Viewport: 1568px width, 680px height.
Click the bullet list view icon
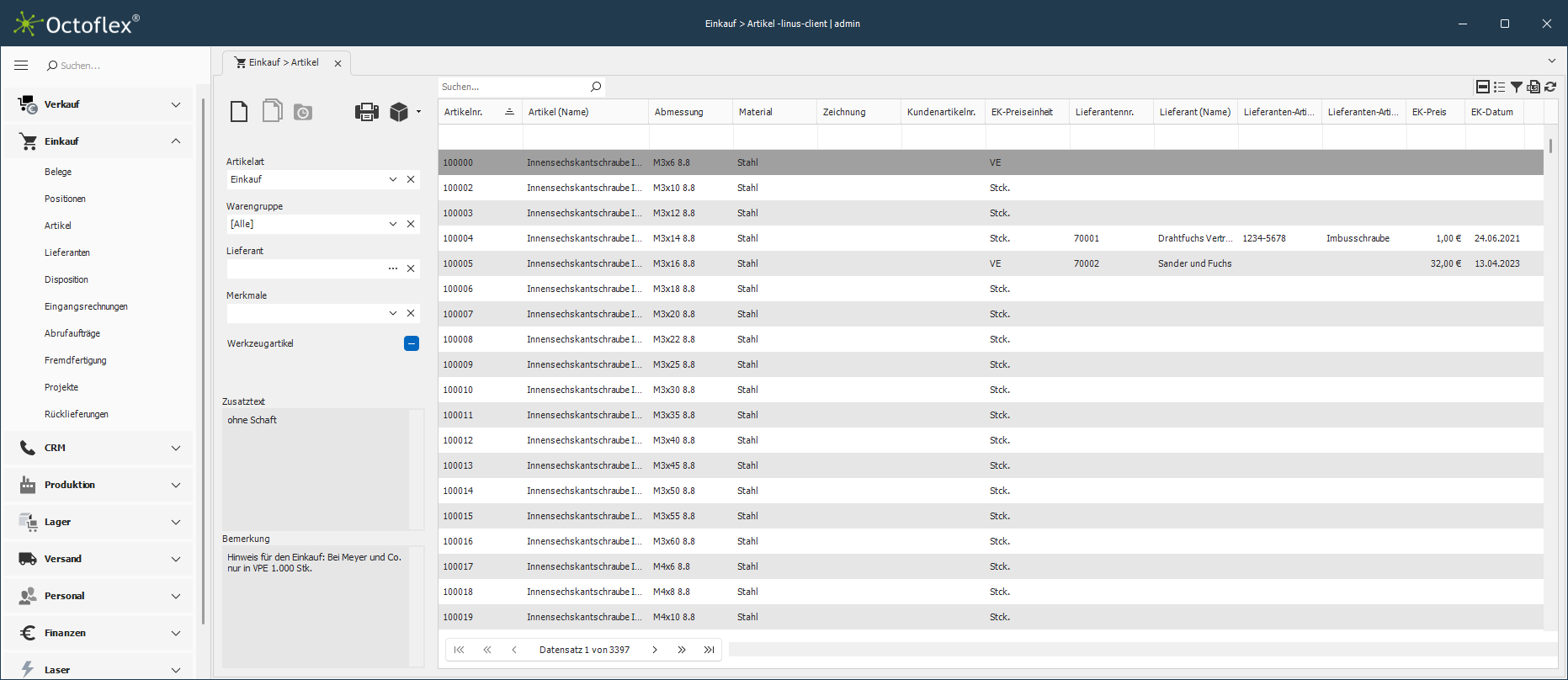(1500, 87)
